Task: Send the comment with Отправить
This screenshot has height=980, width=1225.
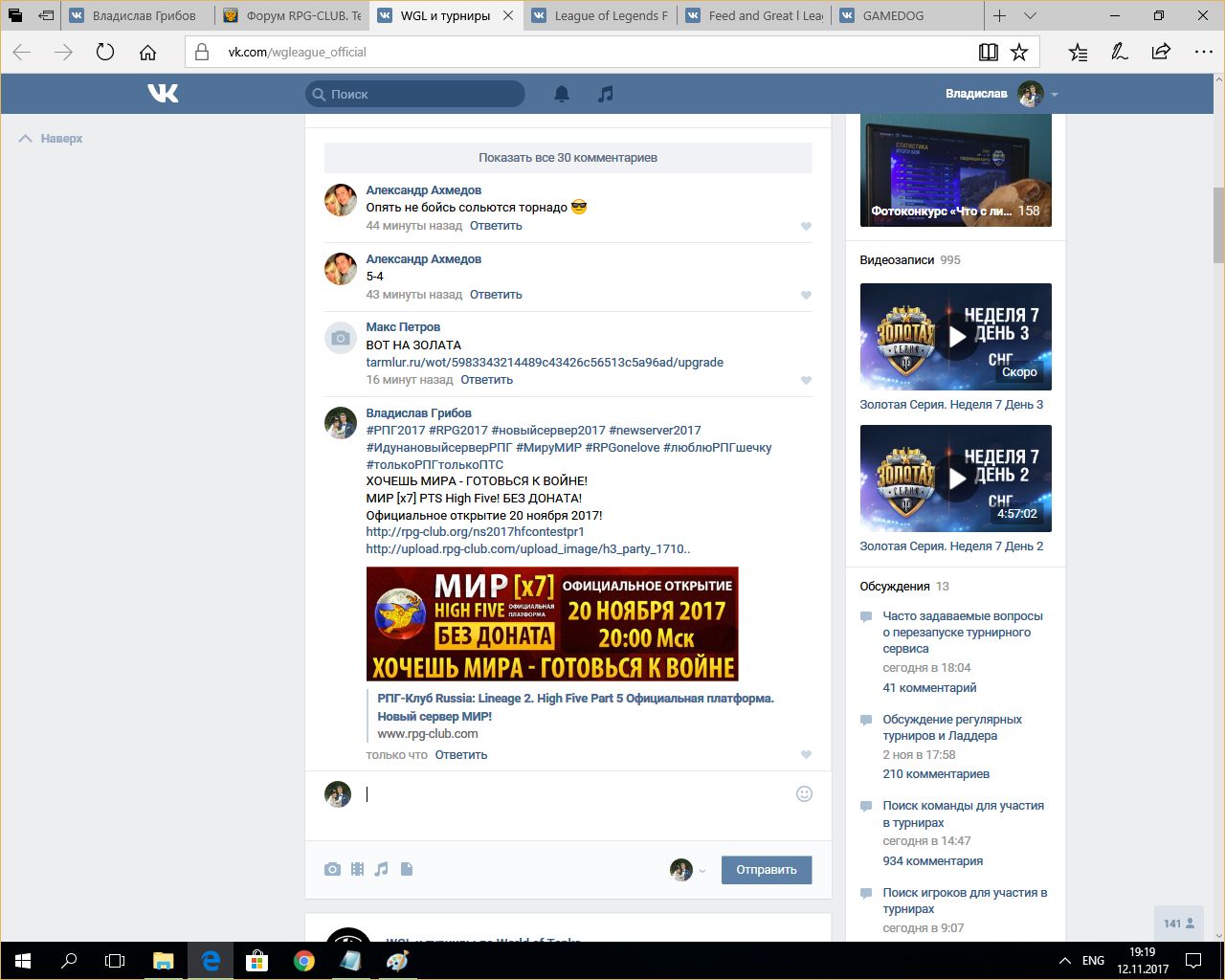Action: pyautogui.click(x=767, y=870)
